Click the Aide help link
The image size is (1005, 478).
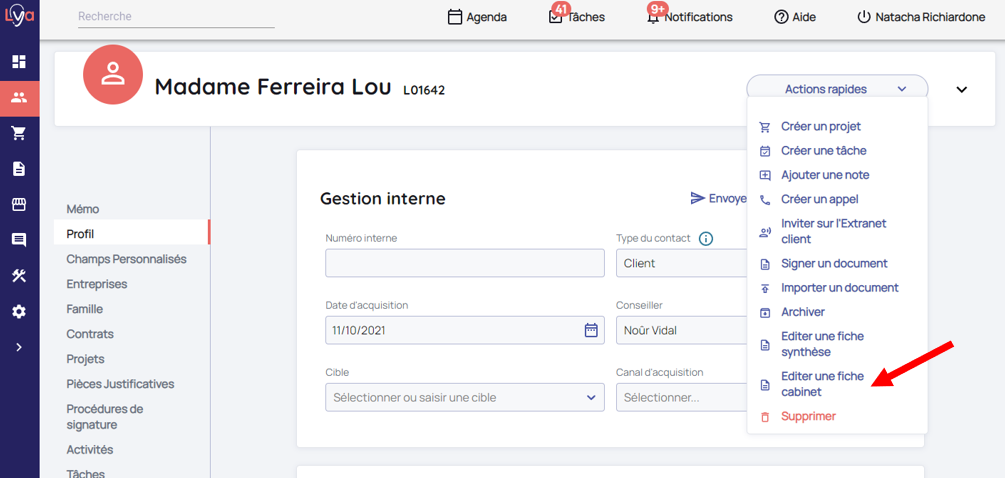[x=795, y=17]
